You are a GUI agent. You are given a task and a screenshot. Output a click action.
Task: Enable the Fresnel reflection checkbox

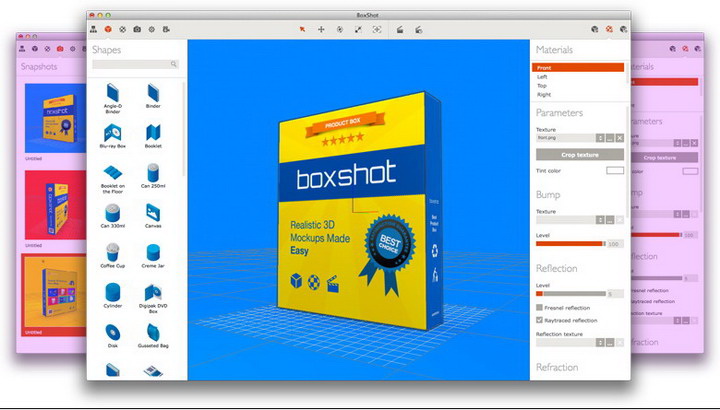coord(540,308)
